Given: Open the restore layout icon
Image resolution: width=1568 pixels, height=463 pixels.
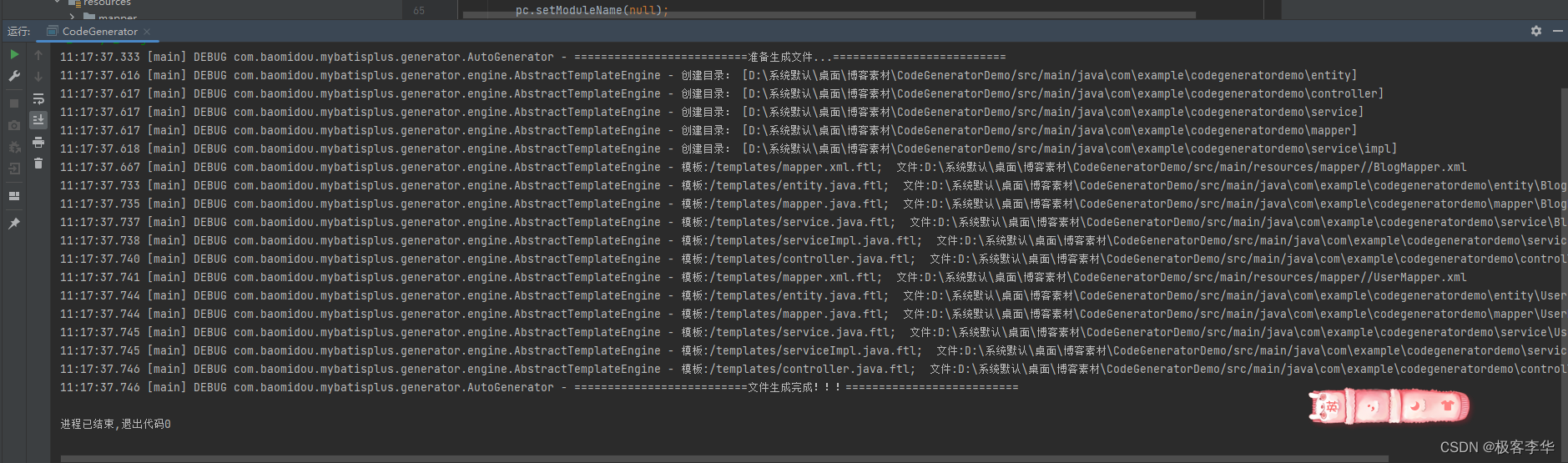Looking at the screenshot, I should 14,196.
